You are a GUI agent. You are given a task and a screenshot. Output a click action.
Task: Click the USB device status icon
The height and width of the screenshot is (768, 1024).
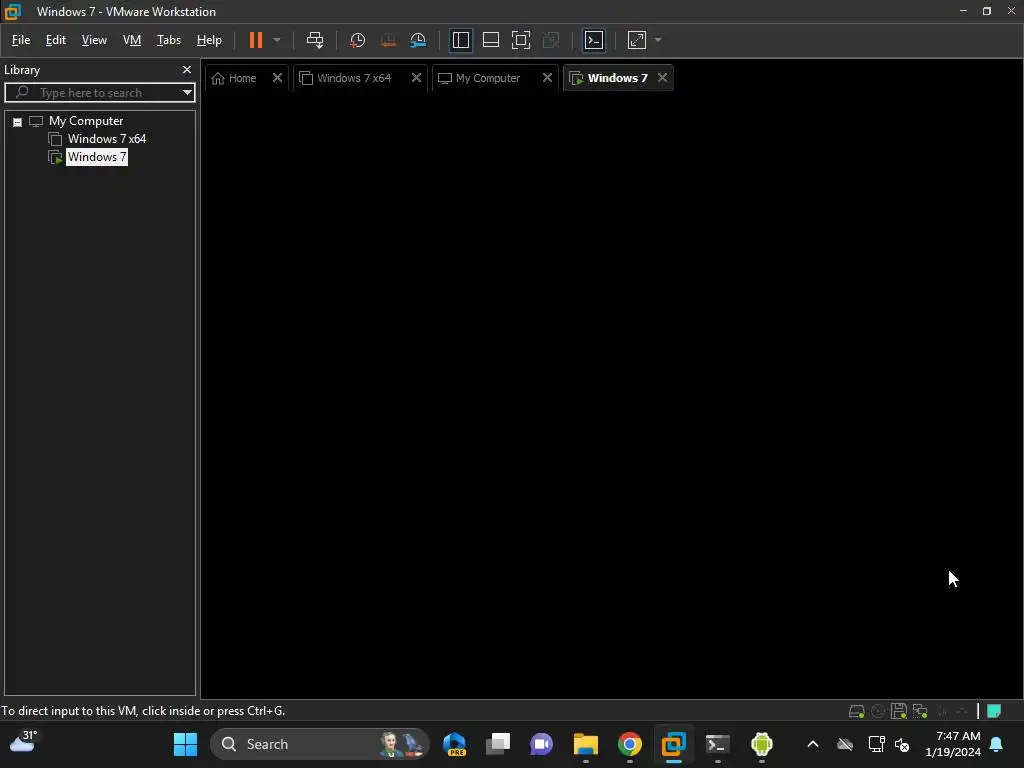pos(941,711)
